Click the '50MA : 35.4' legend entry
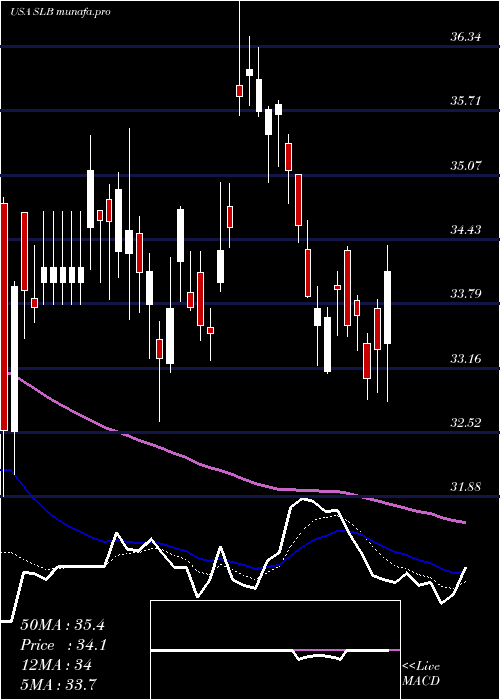 pyautogui.click(x=62, y=625)
